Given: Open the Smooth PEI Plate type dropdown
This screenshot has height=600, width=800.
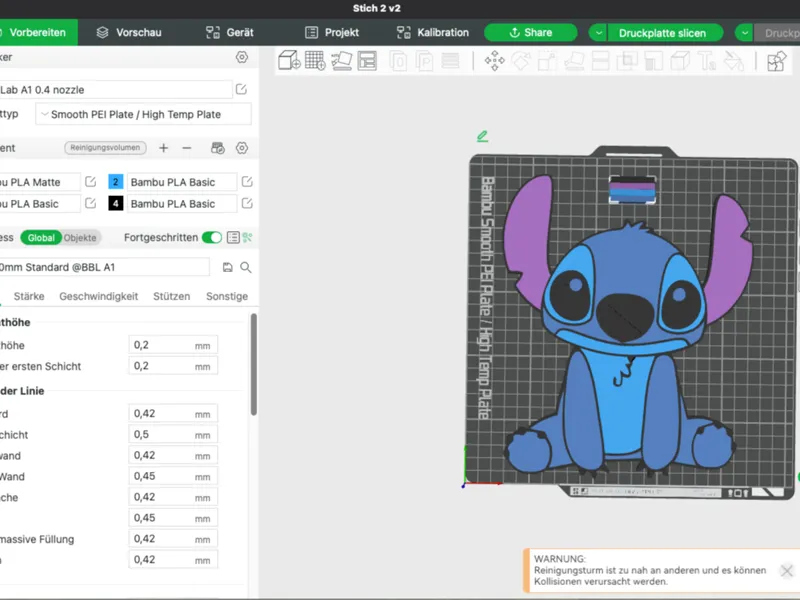Looking at the screenshot, I should 143,114.
